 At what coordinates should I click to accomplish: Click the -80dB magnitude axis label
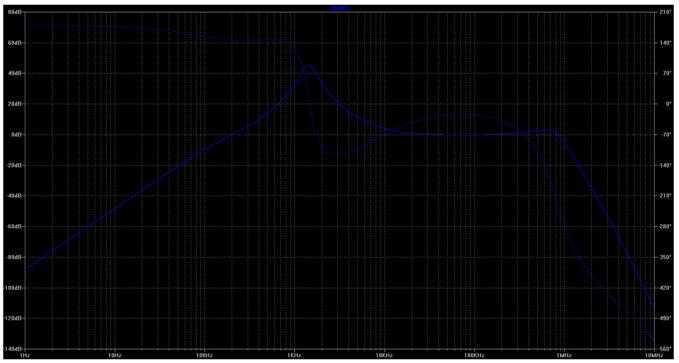[15, 257]
